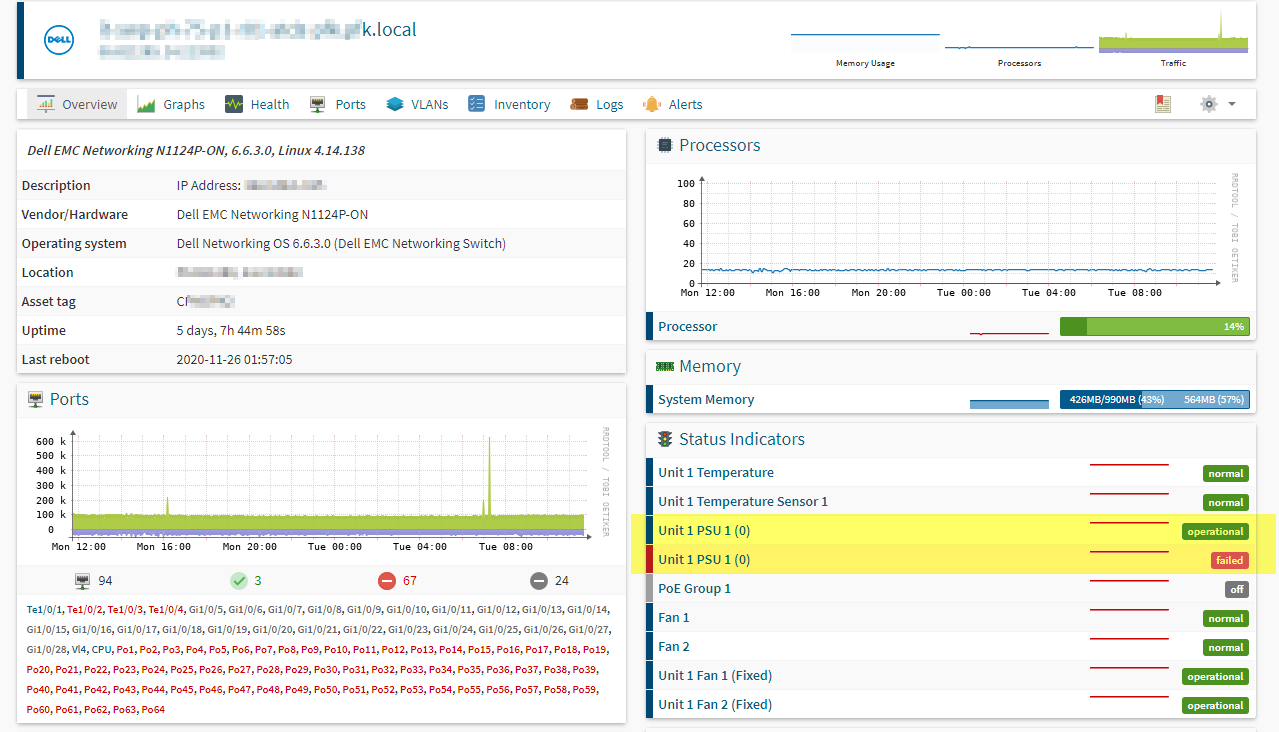Open Unit 1 Temperature Sensor 1 link
Screen dimensions: 1279x732
pos(743,501)
